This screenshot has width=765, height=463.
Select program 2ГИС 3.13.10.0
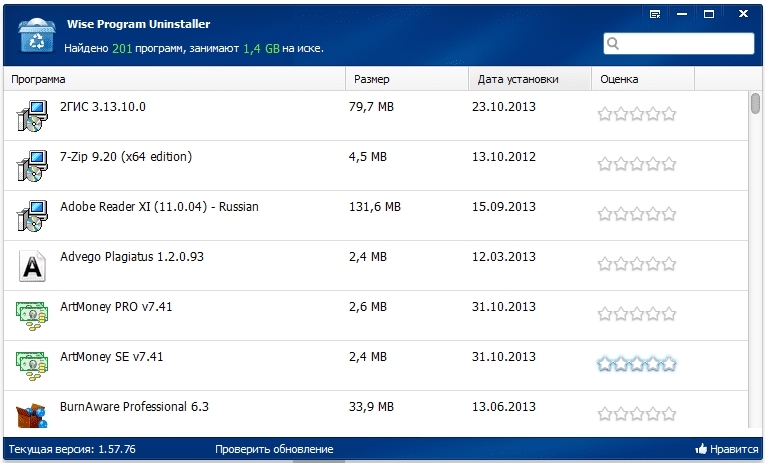click(x=103, y=107)
